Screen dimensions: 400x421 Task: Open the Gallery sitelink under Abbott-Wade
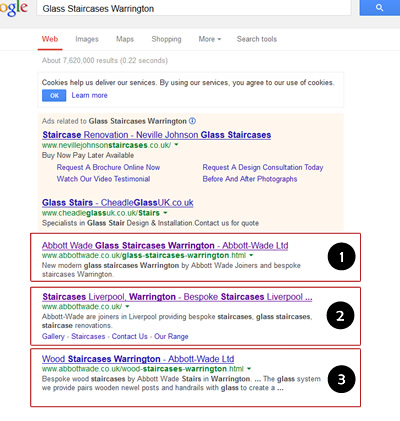[53, 336]
